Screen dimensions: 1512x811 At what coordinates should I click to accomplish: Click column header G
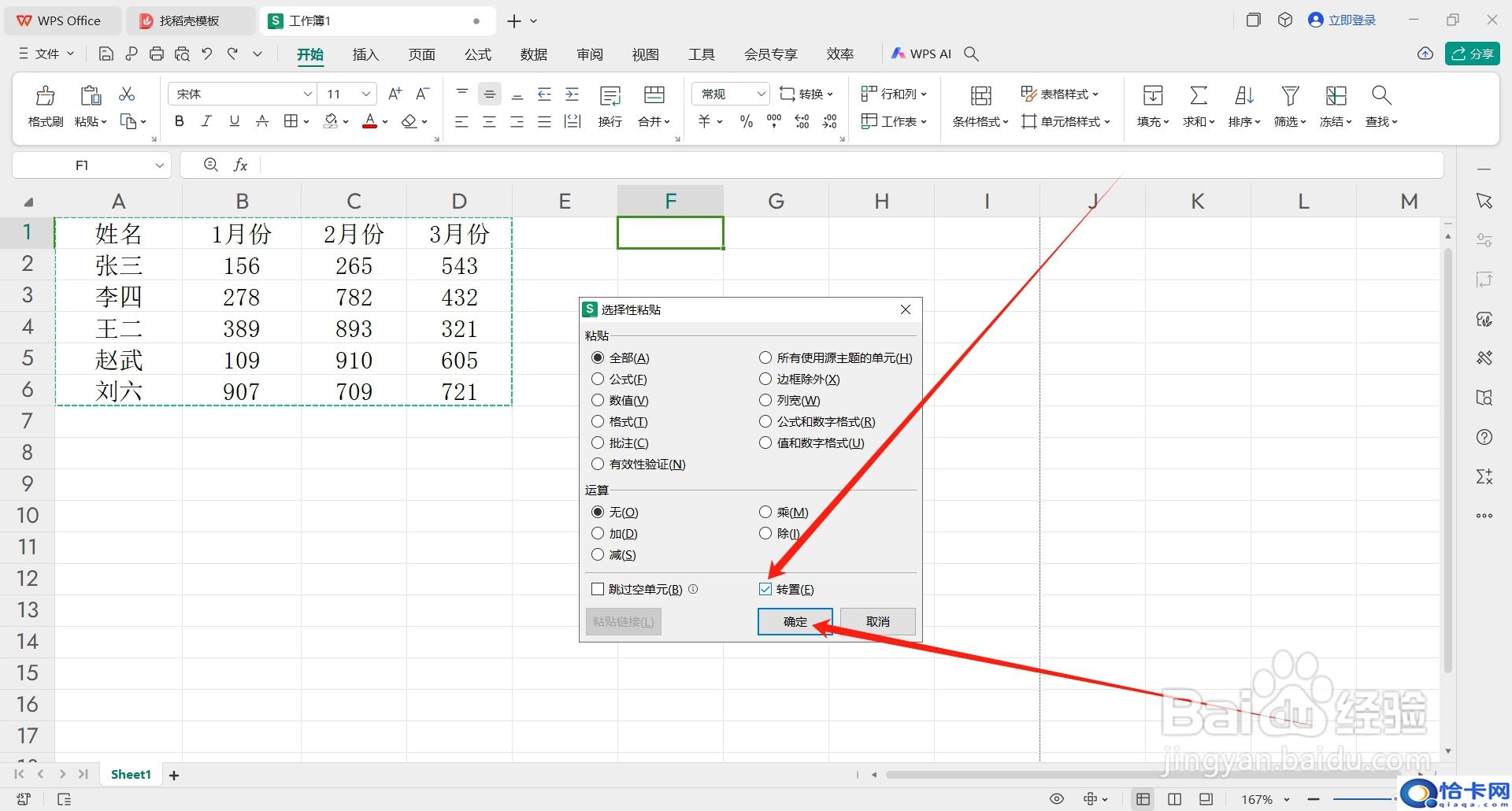776,202
